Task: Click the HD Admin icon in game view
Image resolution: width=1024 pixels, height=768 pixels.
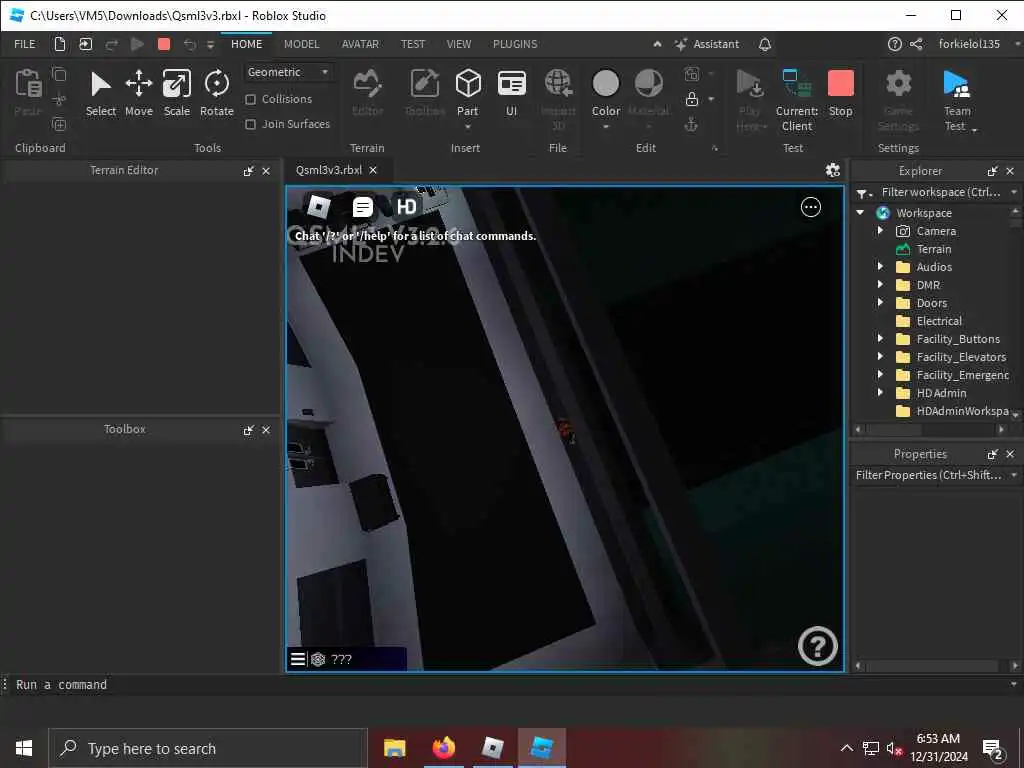Action: click(x=406, y=207)
